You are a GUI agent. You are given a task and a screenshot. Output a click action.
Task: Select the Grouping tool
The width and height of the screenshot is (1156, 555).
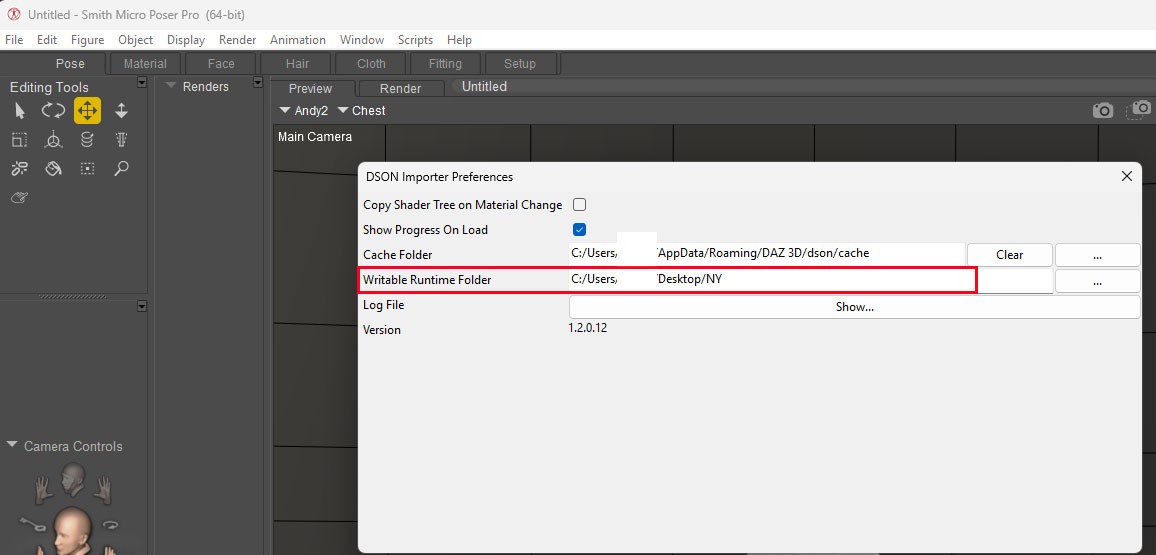click(x=87, y=169)
